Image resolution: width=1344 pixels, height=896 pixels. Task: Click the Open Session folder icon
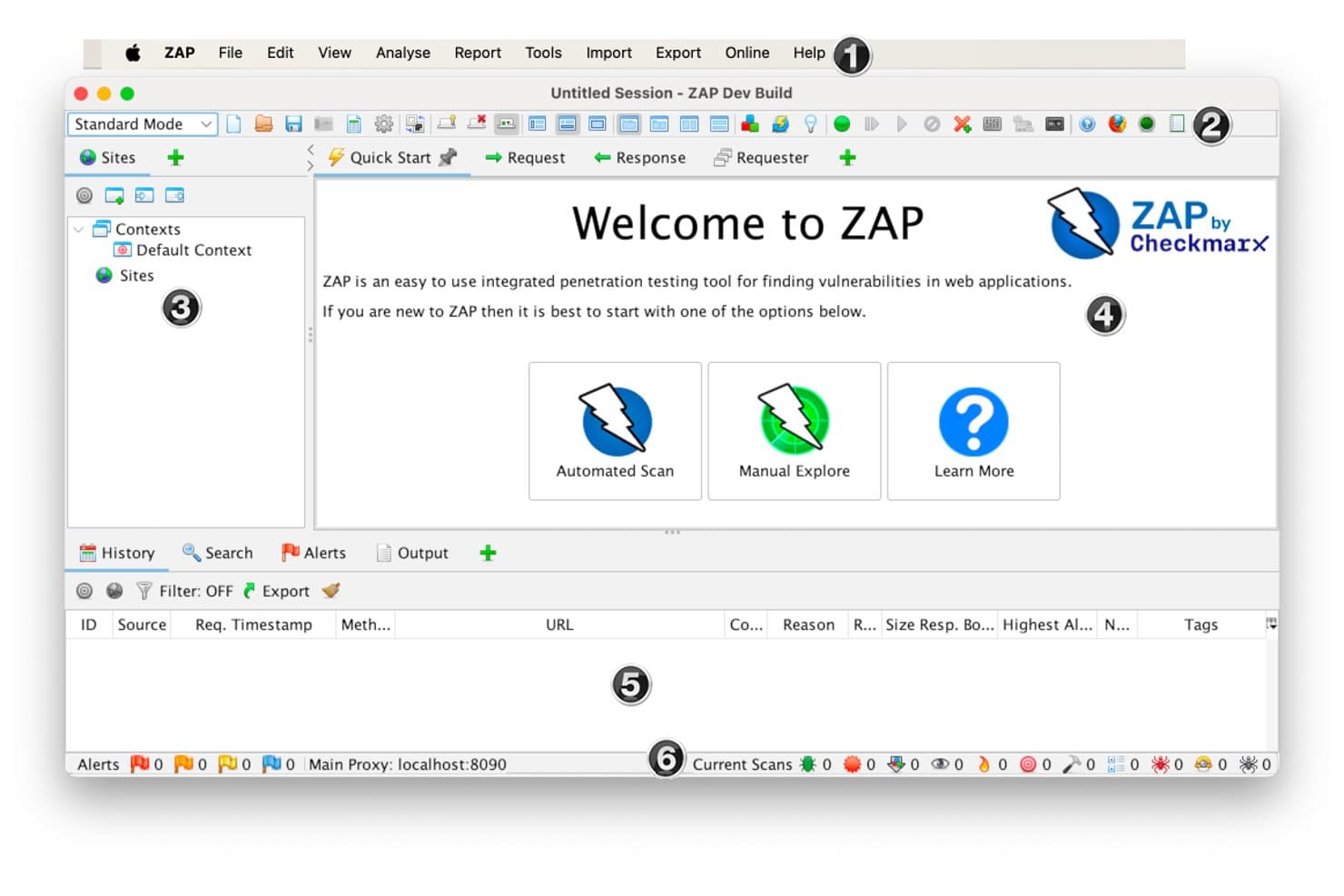pyautogui.click(x=263, y=124)
